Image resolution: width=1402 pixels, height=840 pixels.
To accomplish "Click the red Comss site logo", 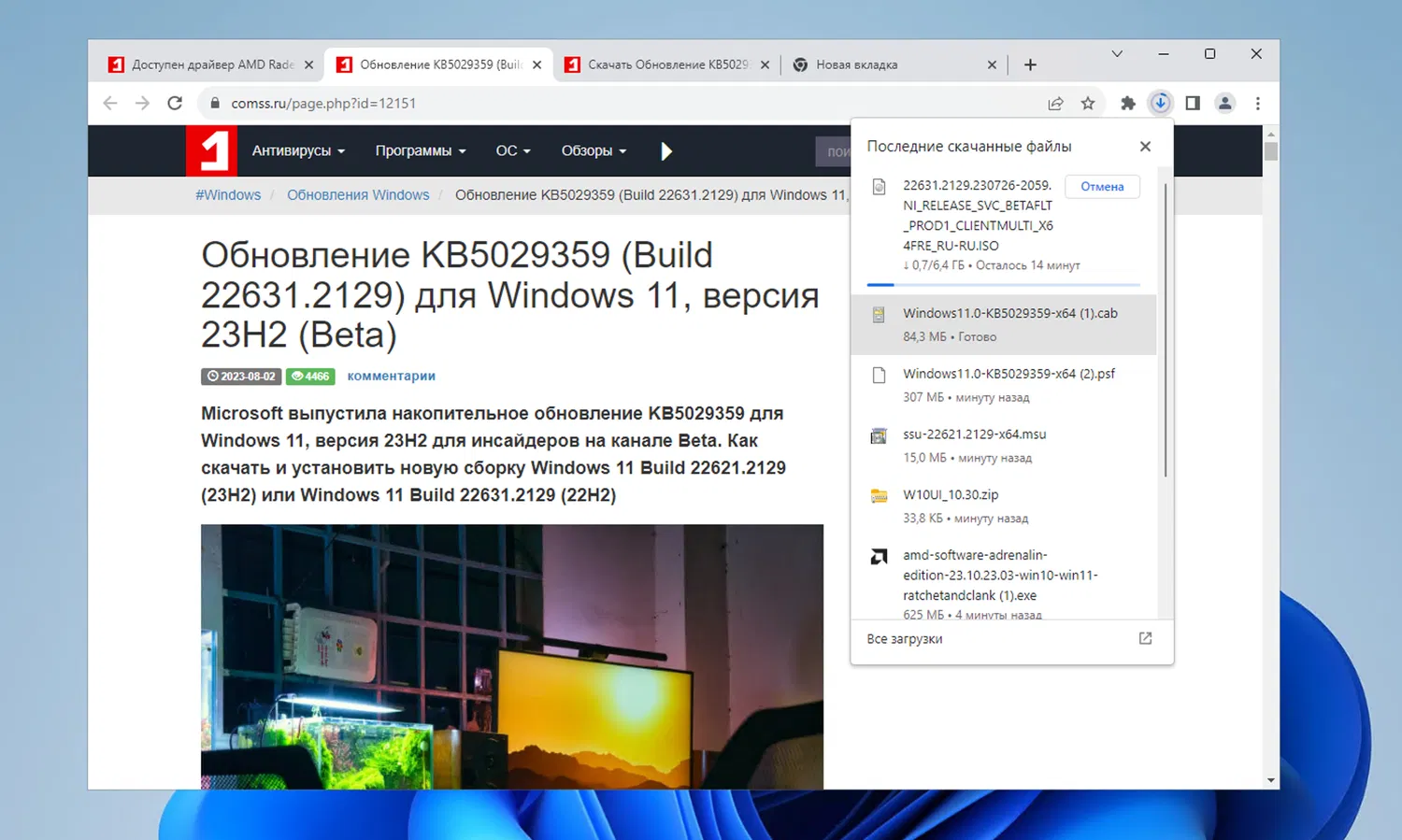I will coord(211,150).
